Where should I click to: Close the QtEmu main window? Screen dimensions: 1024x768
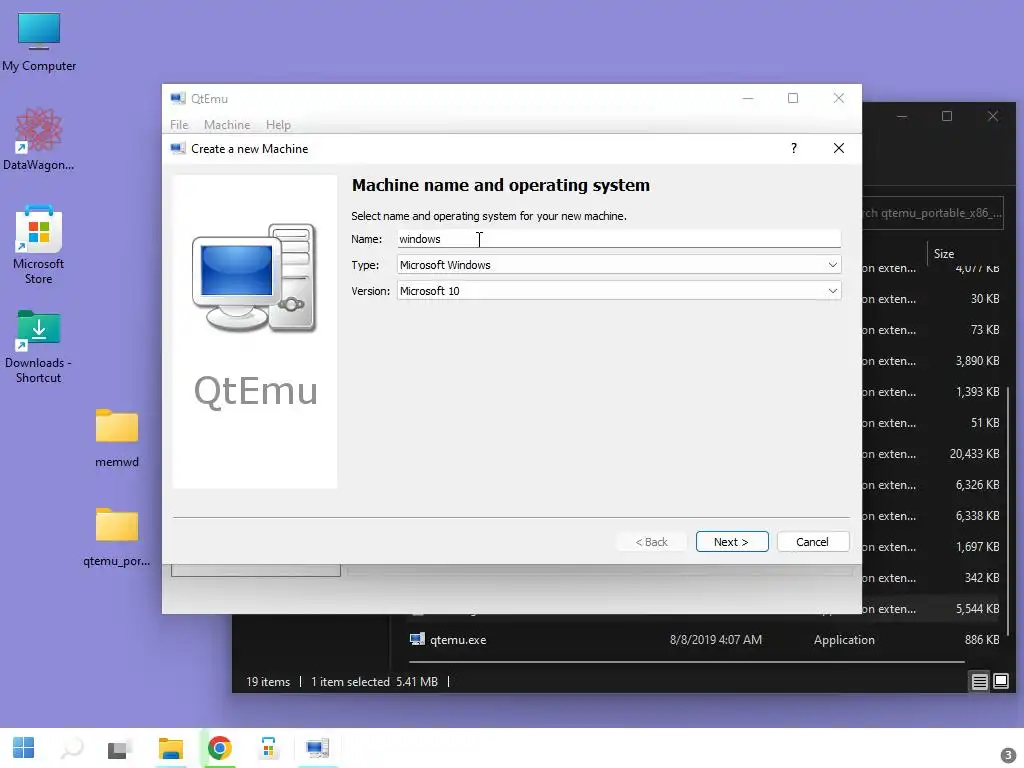coord(839,98)
